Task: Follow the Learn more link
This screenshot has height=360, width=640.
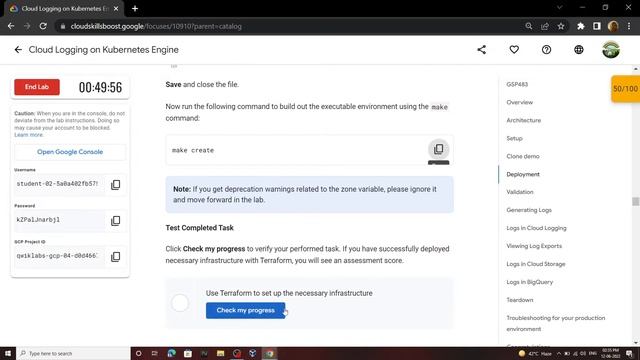Action: click(29, 135)
